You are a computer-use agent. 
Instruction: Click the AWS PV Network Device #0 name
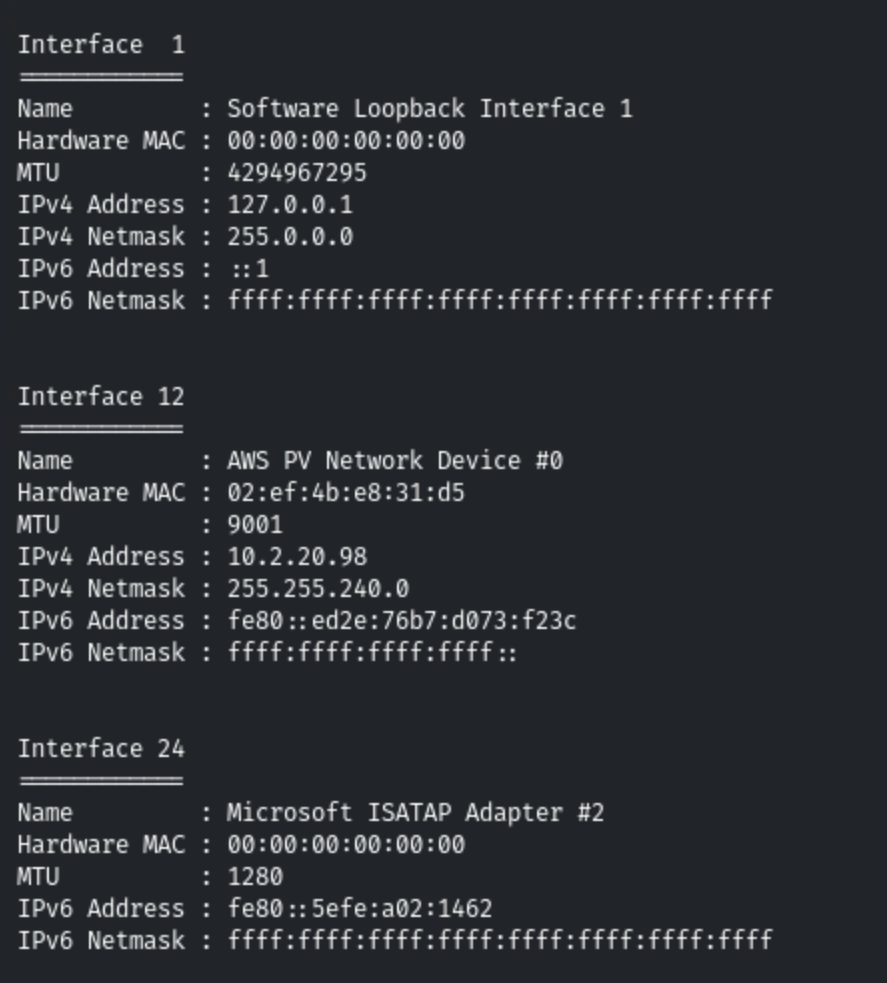point(395,461)
